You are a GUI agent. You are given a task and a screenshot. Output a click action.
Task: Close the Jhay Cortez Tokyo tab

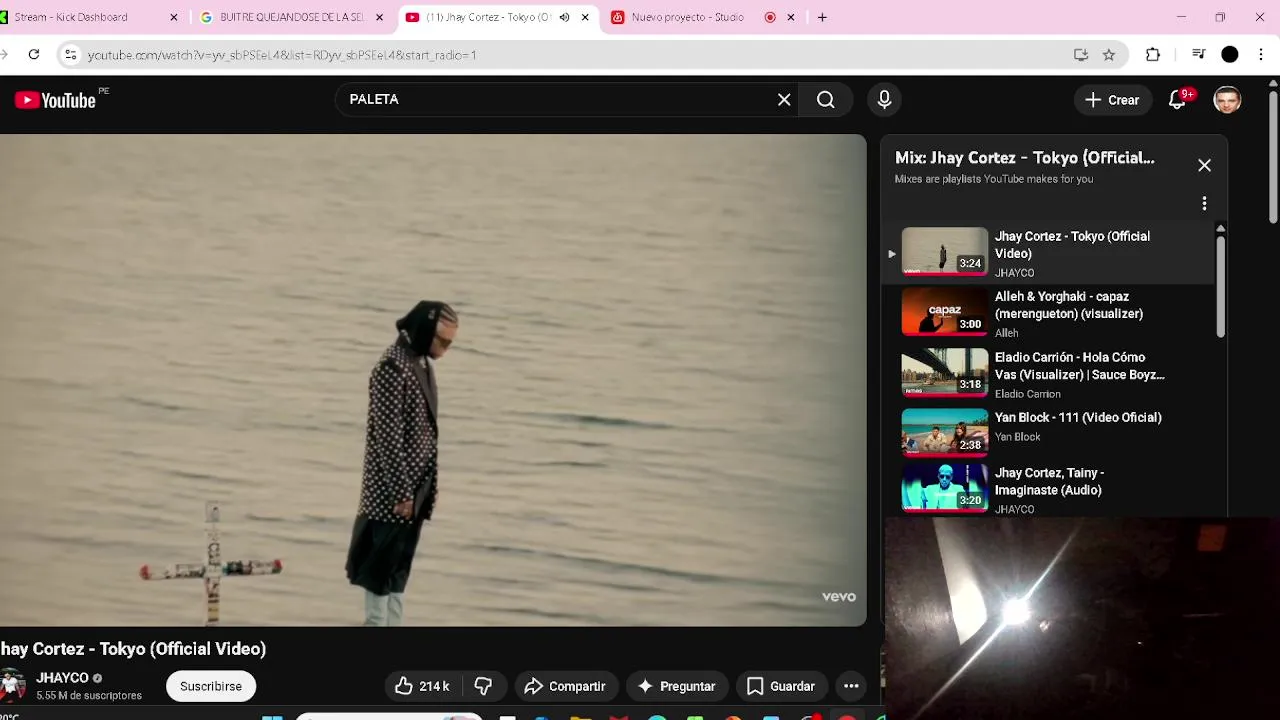pos(585,17)
